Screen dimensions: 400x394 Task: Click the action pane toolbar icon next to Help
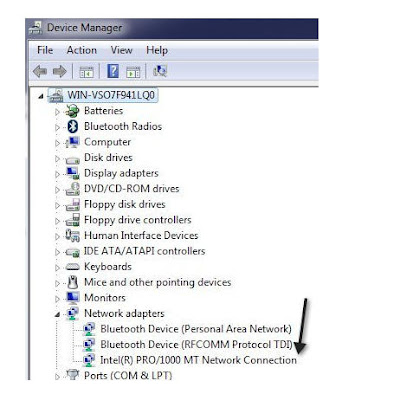tap(133, 72)
